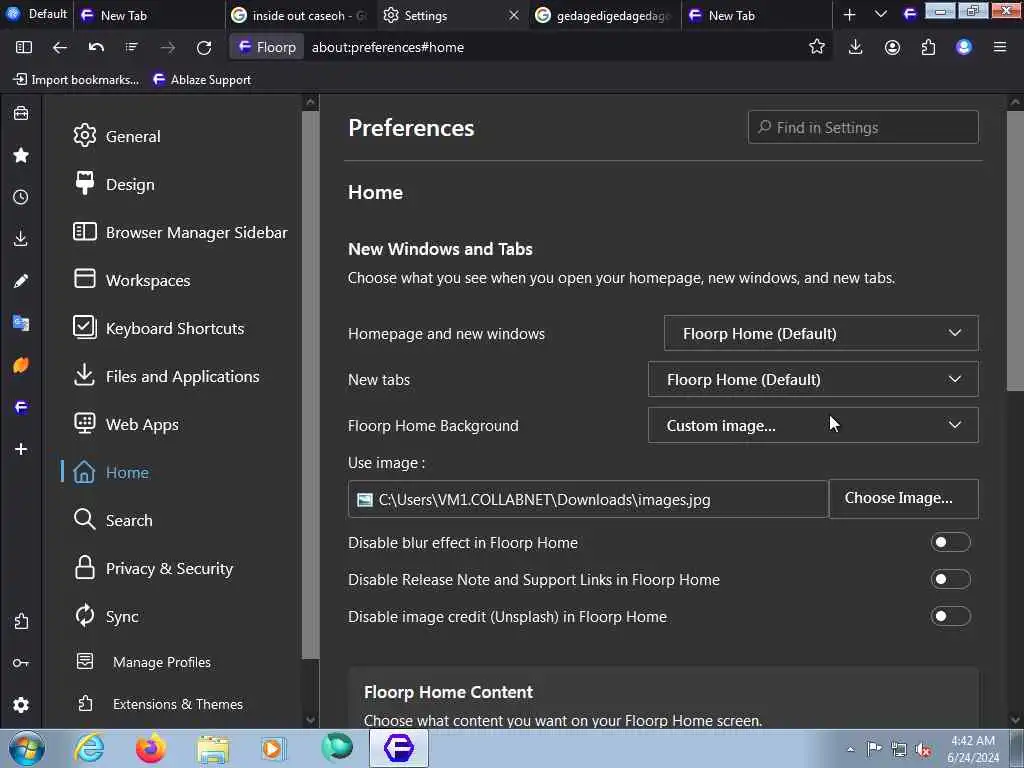Screen dimensions: 1024x768
Task: Open Browser Manager Sidebar preferences
Action: tap(180, 232)
